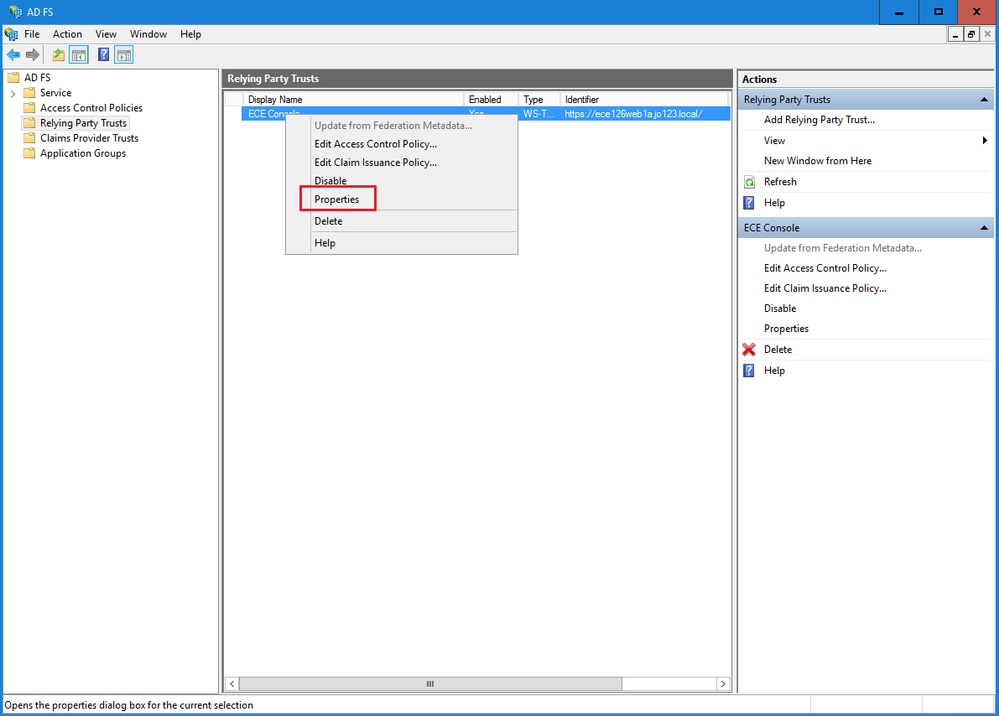Click the AD FS icon beside File menu
Image resolution: width=999 pixels, height=716 pixels.
click(11, 34)
